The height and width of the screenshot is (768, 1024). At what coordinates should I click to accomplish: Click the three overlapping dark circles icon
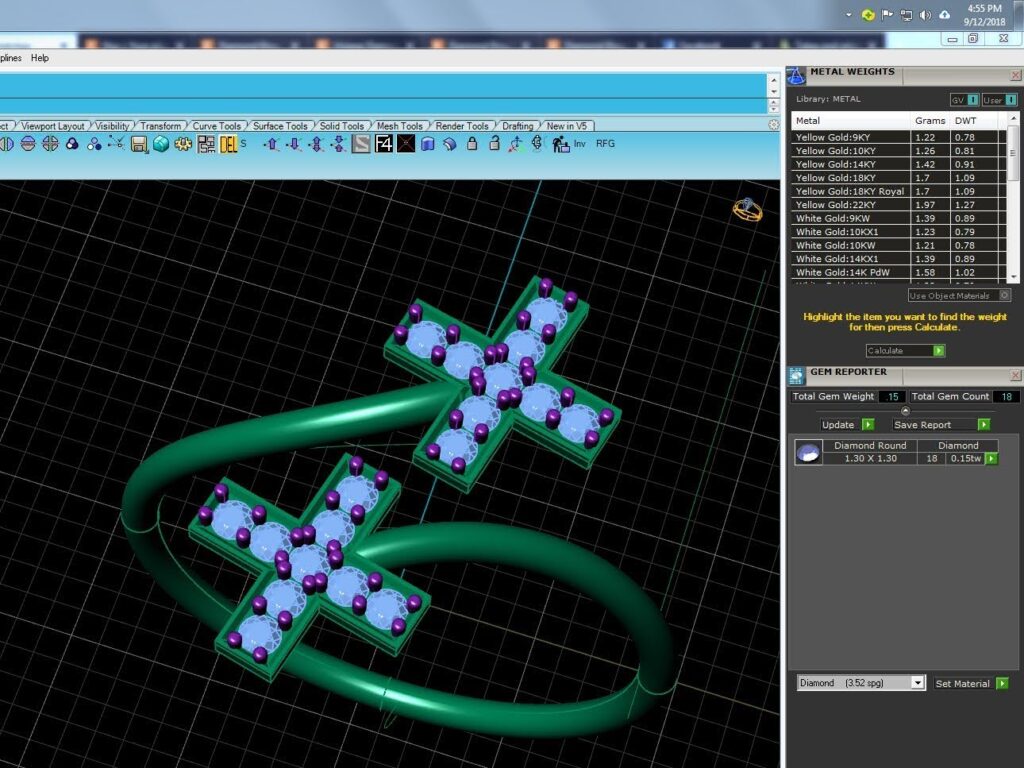(72, 144)
